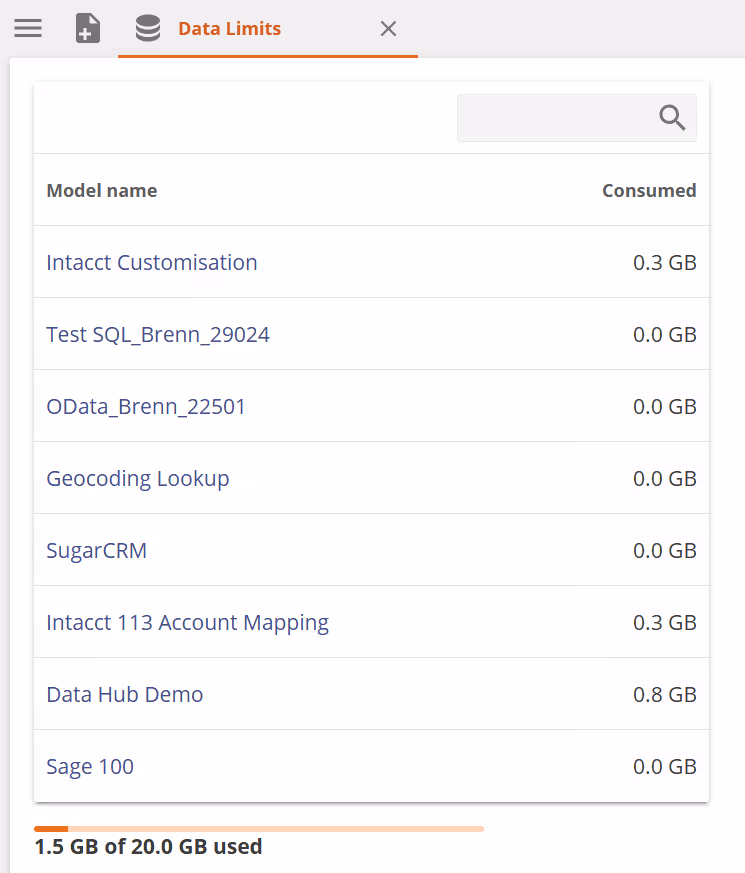Click the magnifying glass search icon
This screenshot has width=745, height=873.
pos(673,118)
